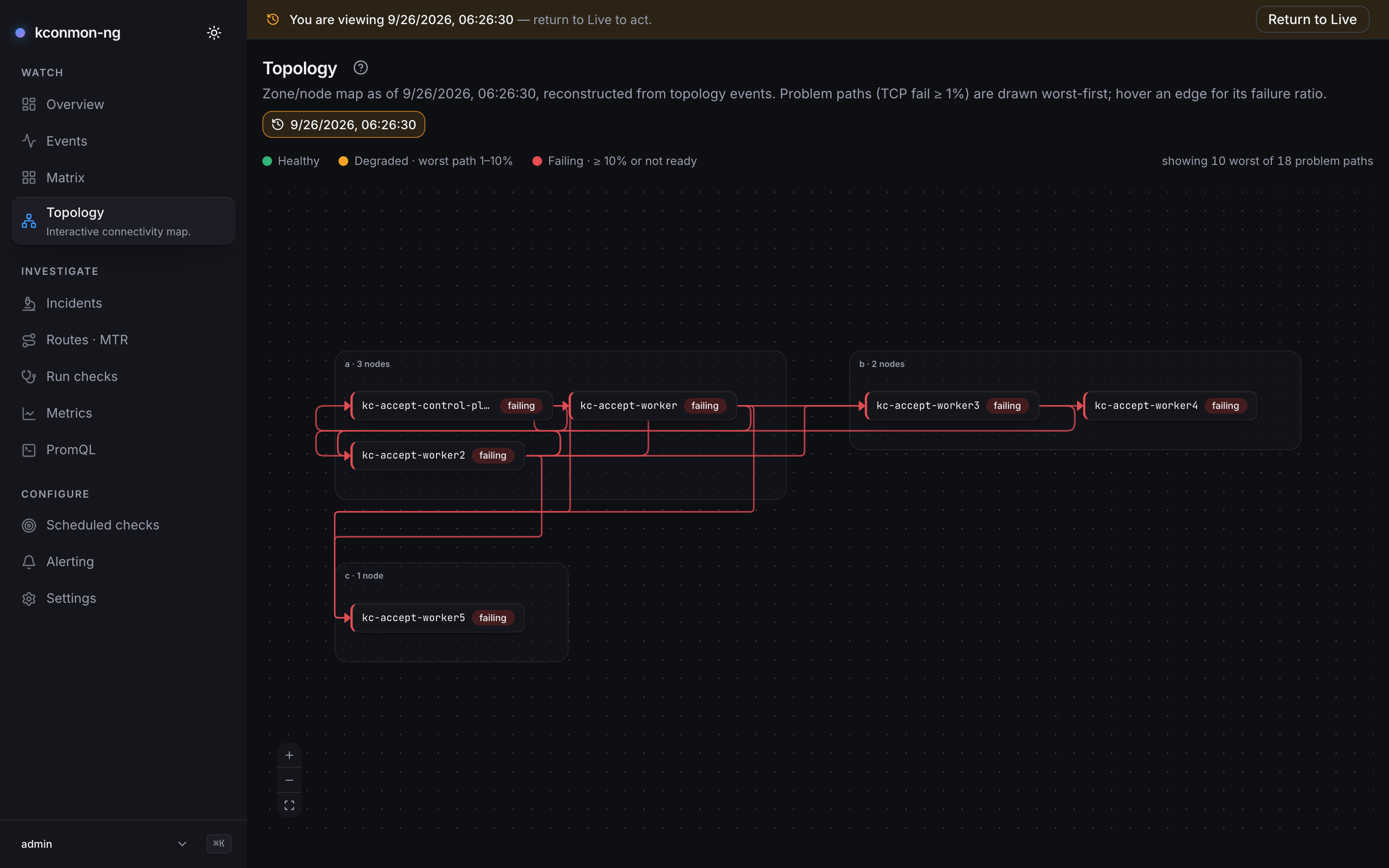Select the kc-accept-worker2 node
The width and height of the screenshot is (1389, 868).
[437, 455]
